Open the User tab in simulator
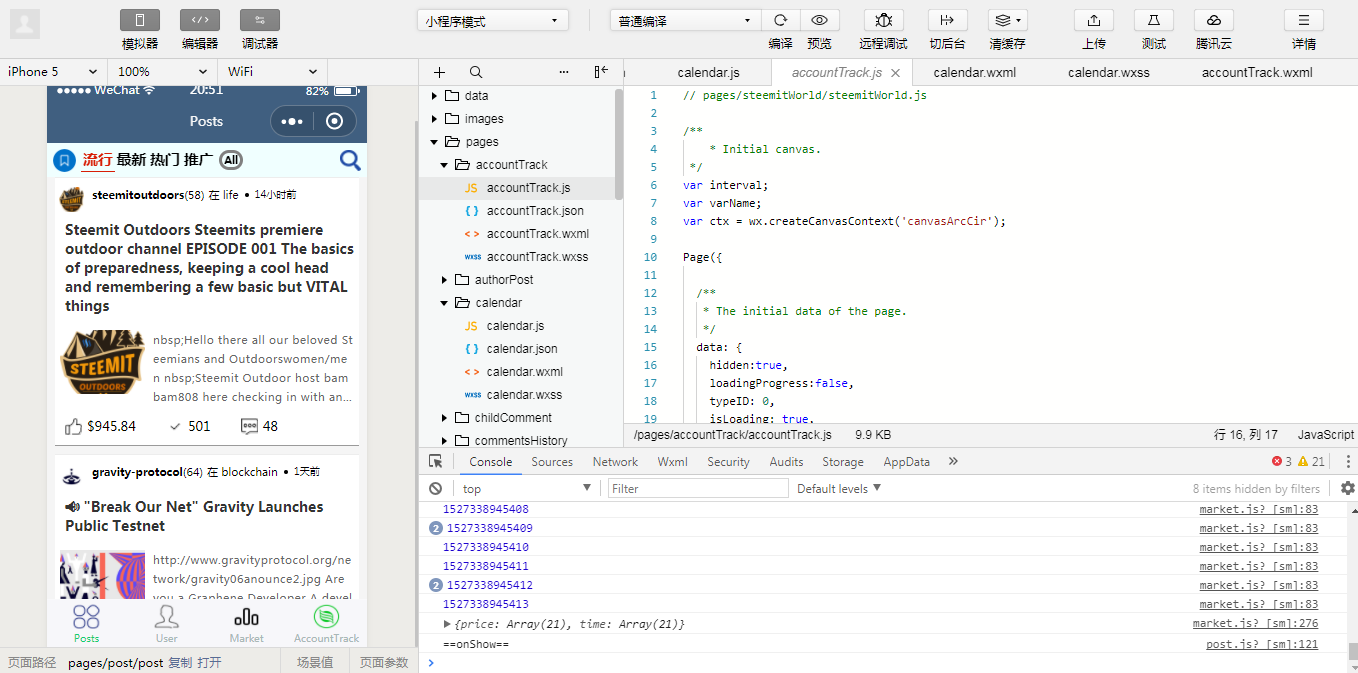The height and width of the screenshot is (673, 1358). click(x=167, y=624)
